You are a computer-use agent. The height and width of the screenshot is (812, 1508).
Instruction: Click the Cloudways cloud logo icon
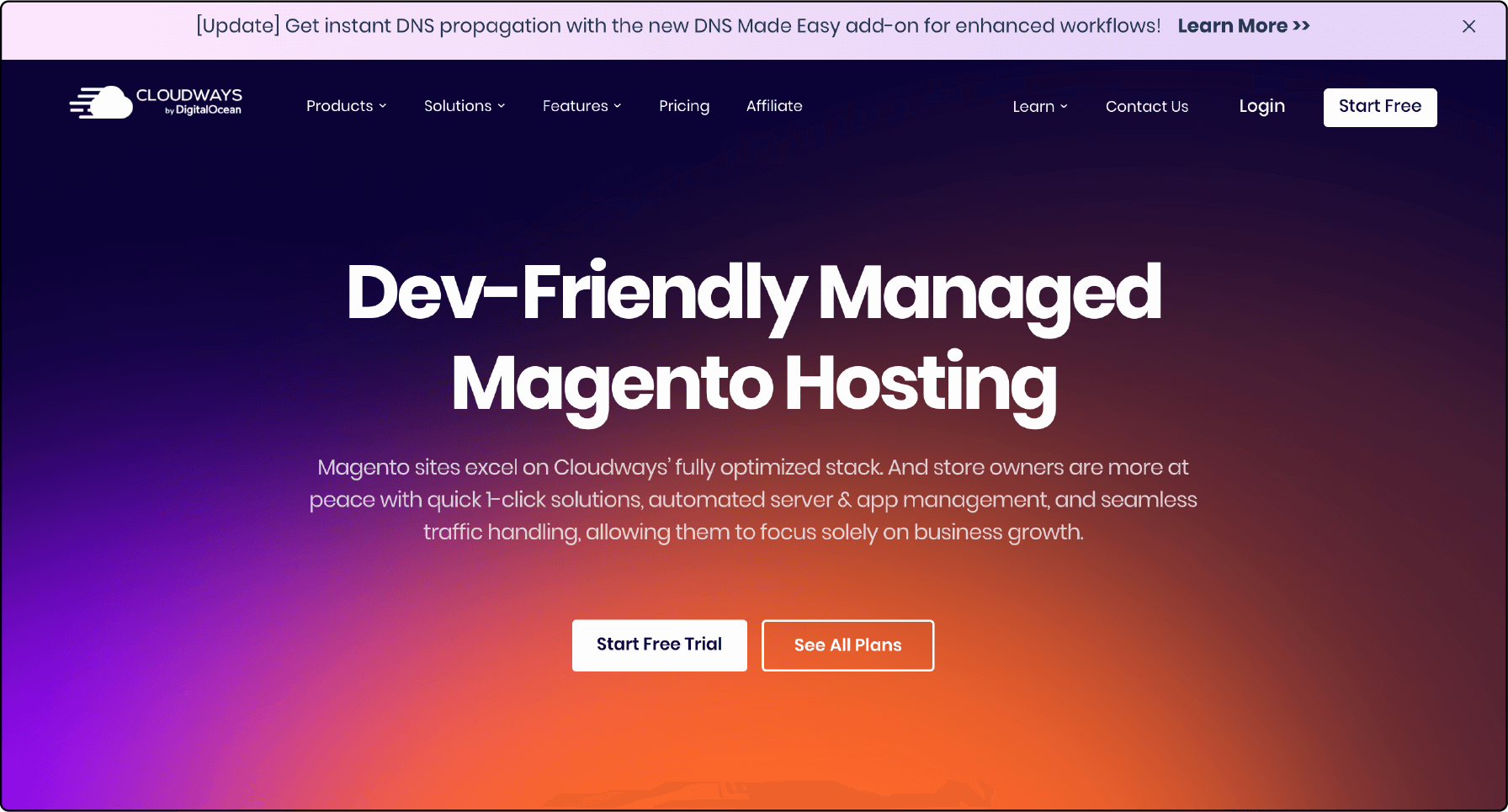(x=101, y=103)
